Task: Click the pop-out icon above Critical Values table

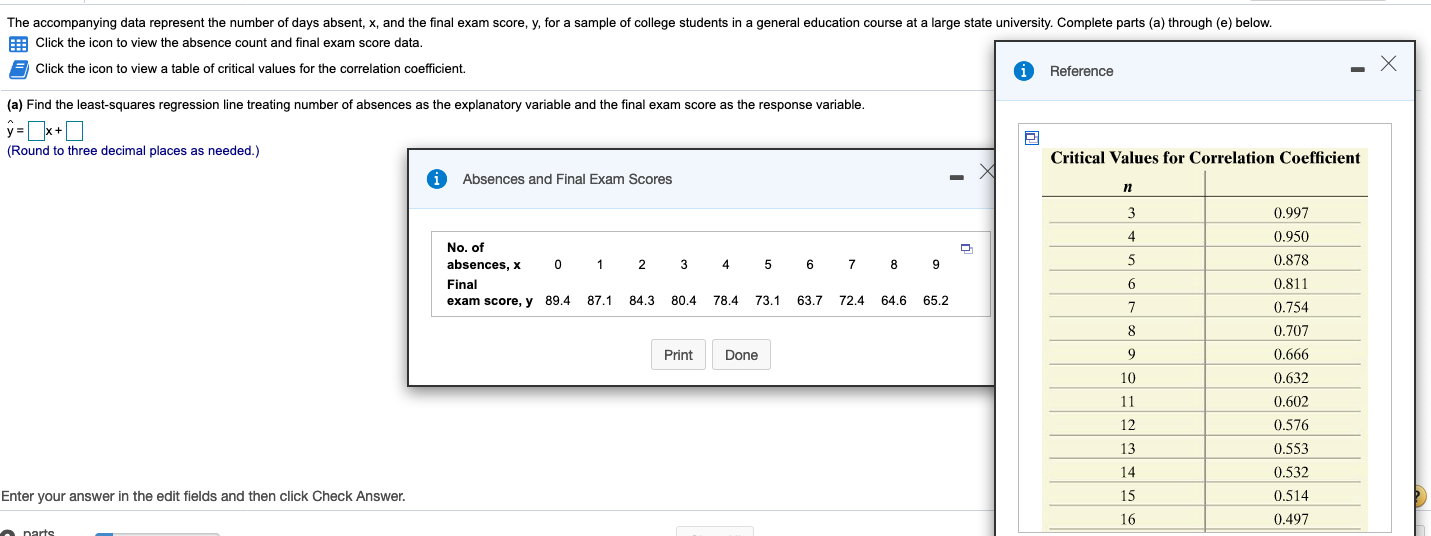Action: pos(1031,137)
